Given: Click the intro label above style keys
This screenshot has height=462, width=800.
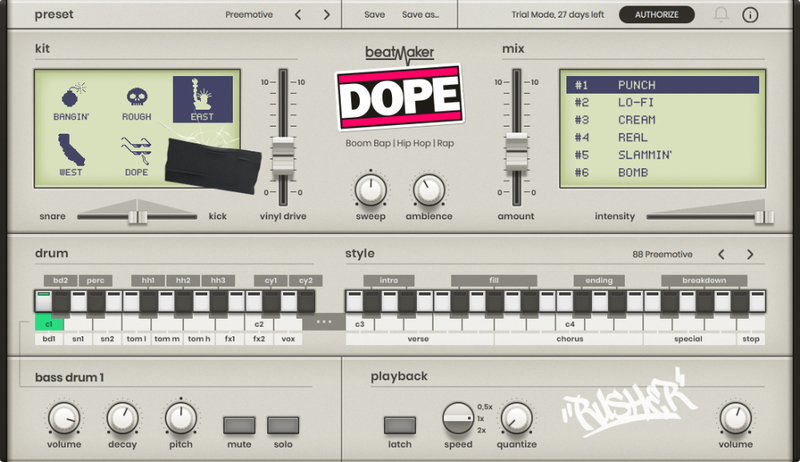Looking at the screenshot, I should pyautogui.click(x=389, y=280).
